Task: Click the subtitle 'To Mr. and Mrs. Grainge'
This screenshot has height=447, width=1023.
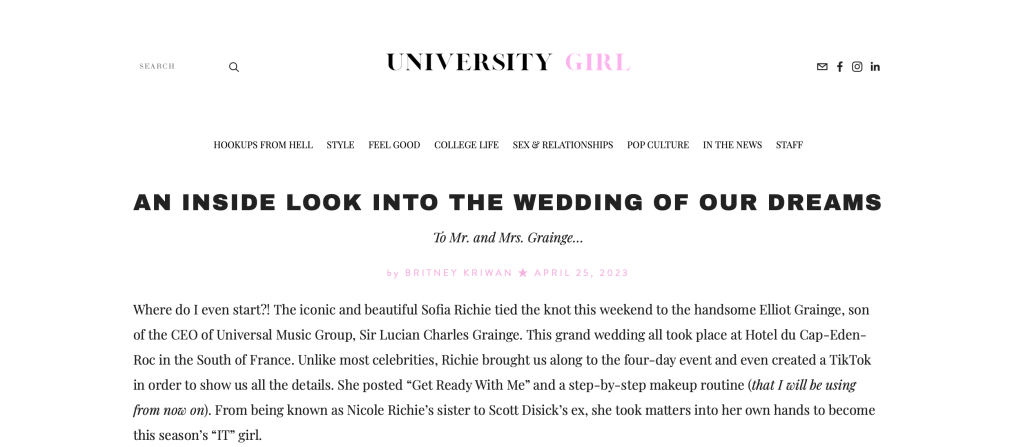Action: [508, 237]
